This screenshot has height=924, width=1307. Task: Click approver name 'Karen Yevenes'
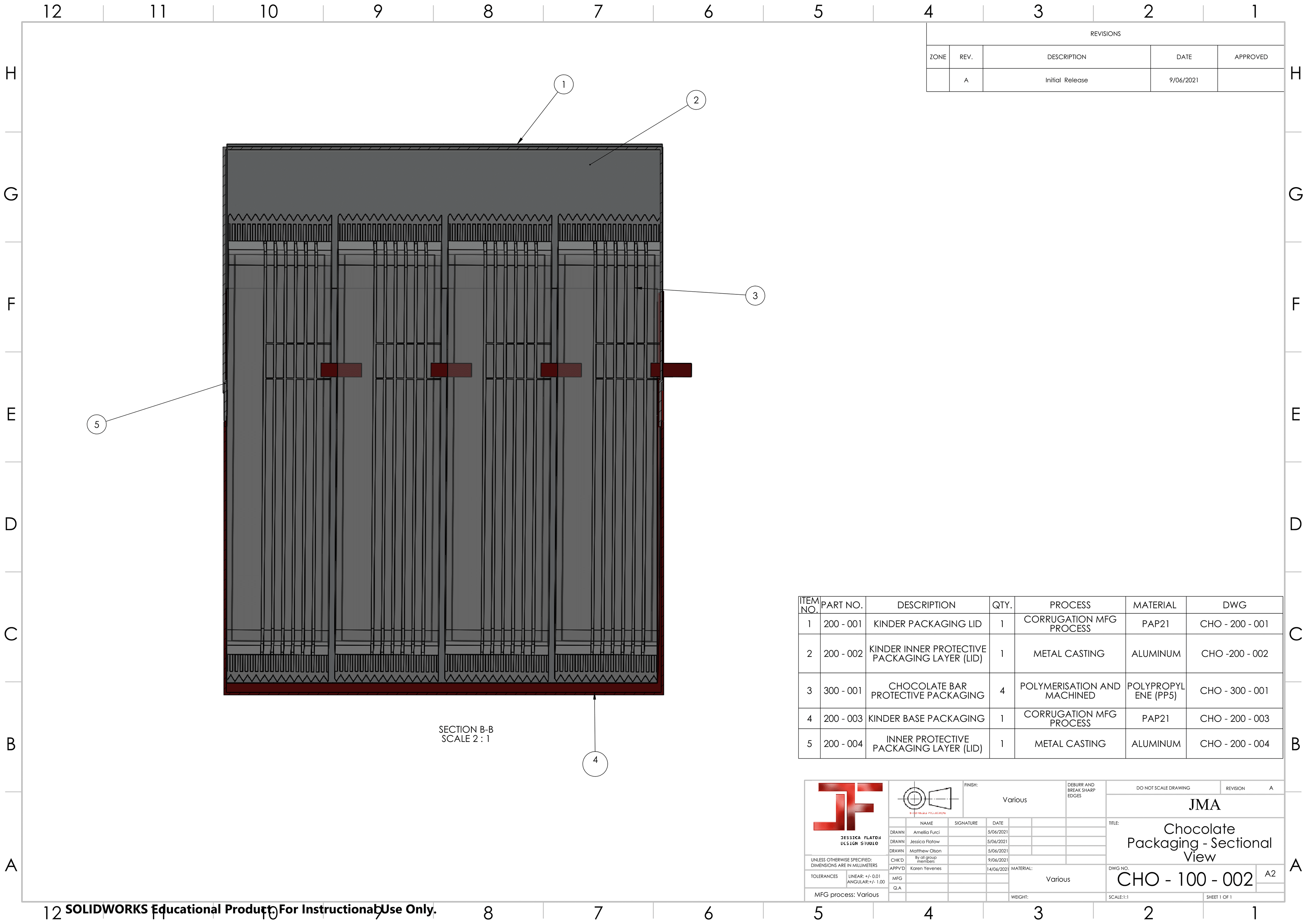tap(925, 869)
